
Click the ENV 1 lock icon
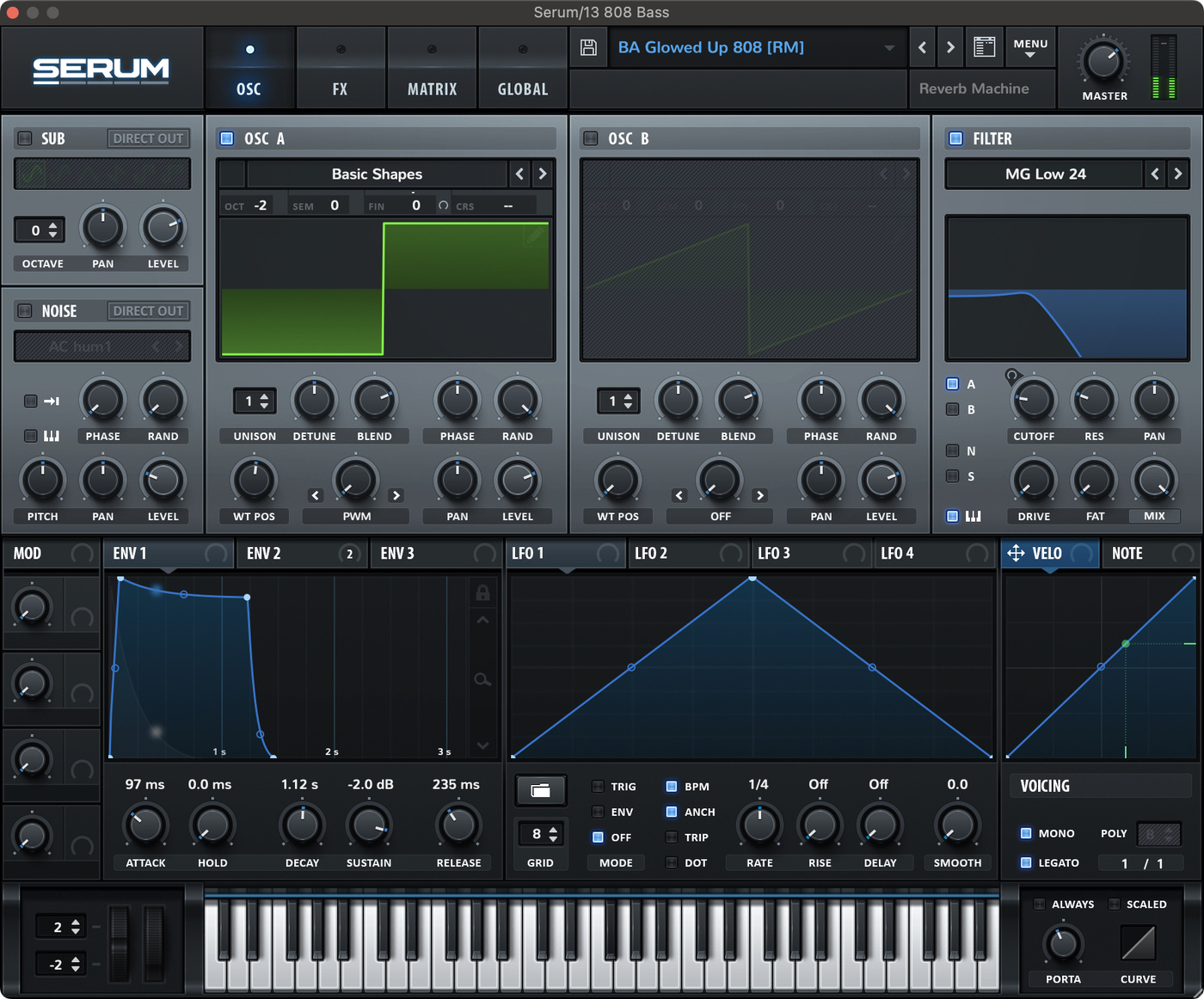(482, 592)
